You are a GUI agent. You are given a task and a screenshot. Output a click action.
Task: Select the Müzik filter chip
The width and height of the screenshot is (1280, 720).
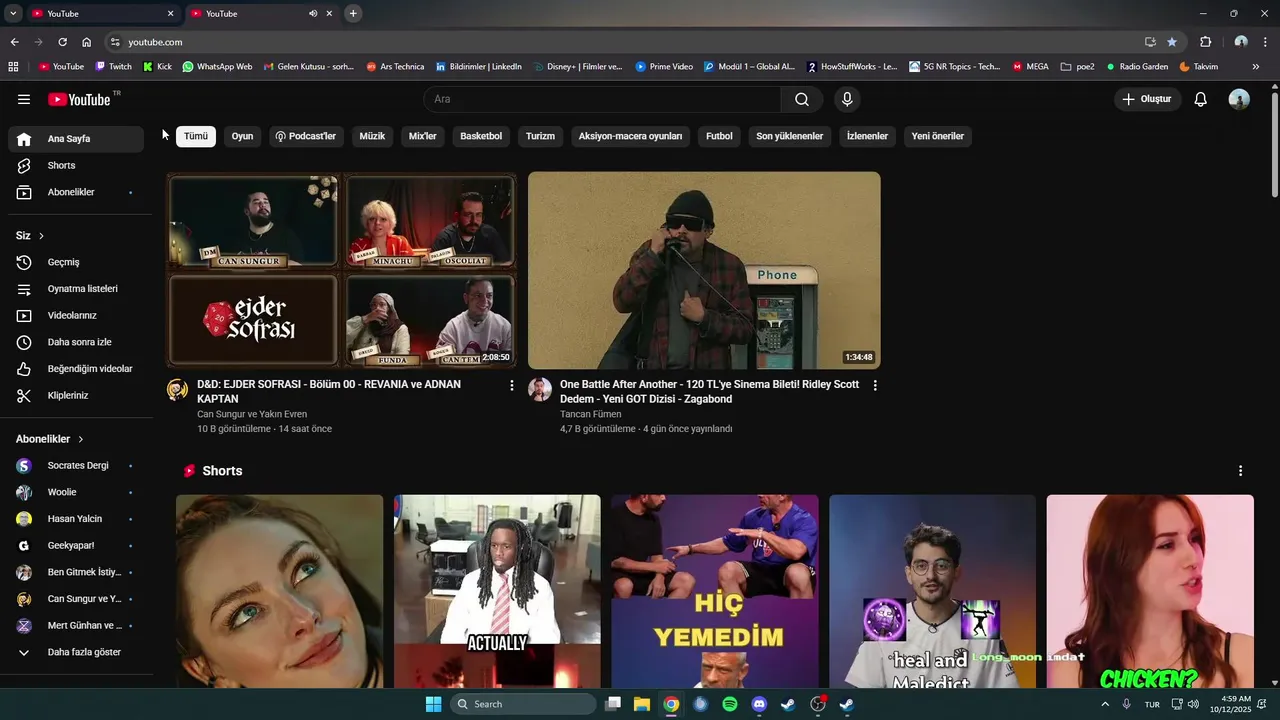coord(372,136)
